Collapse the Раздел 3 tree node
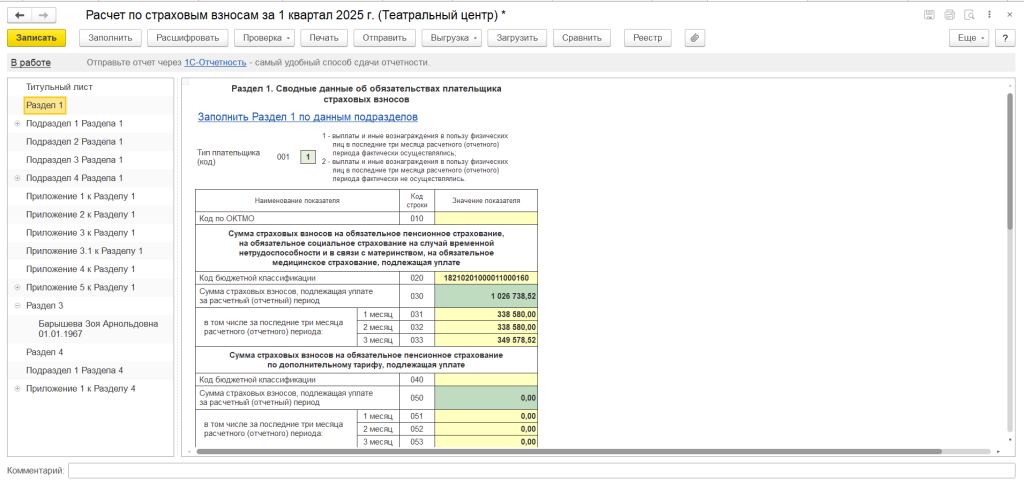This screenshot has height=481, width=1024. (17, 306)
